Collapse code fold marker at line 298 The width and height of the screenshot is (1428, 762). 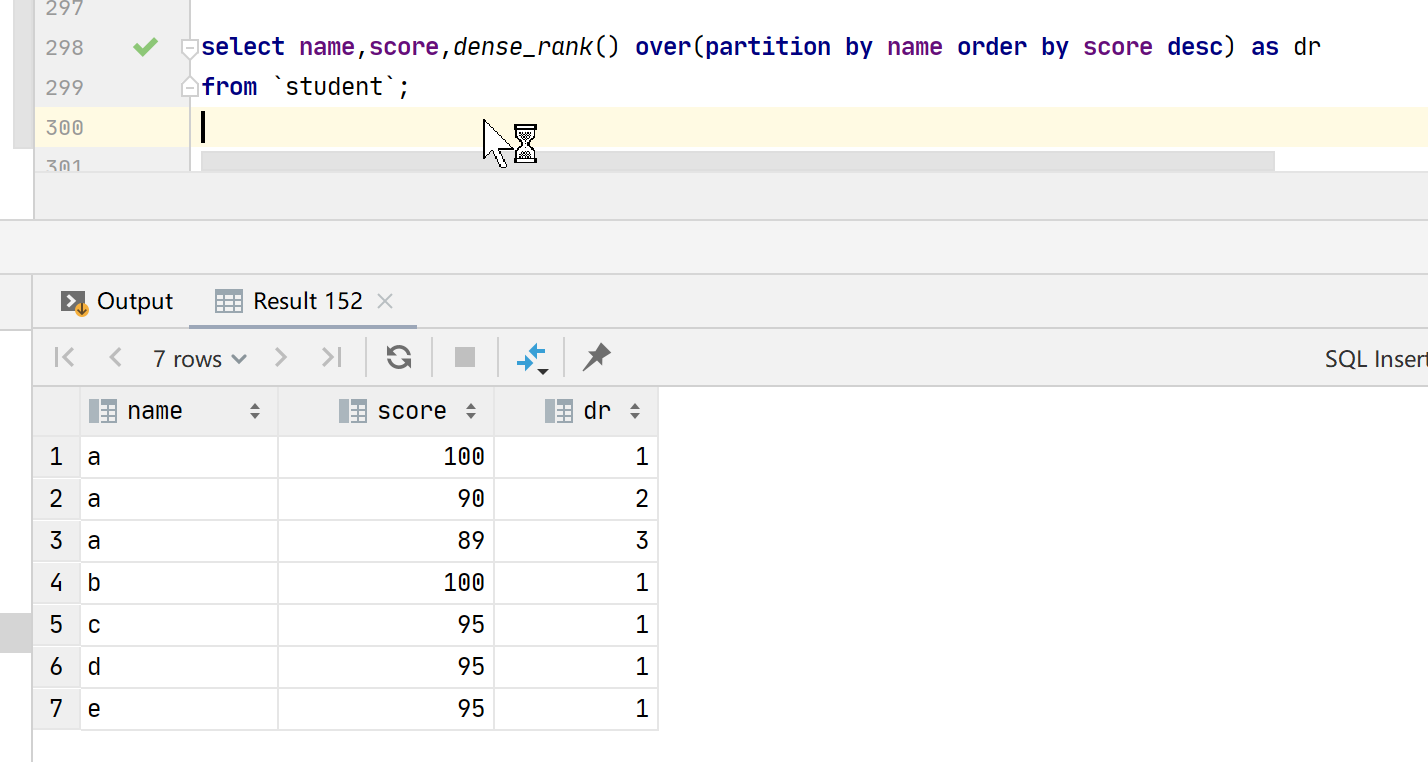click(189, 48)
